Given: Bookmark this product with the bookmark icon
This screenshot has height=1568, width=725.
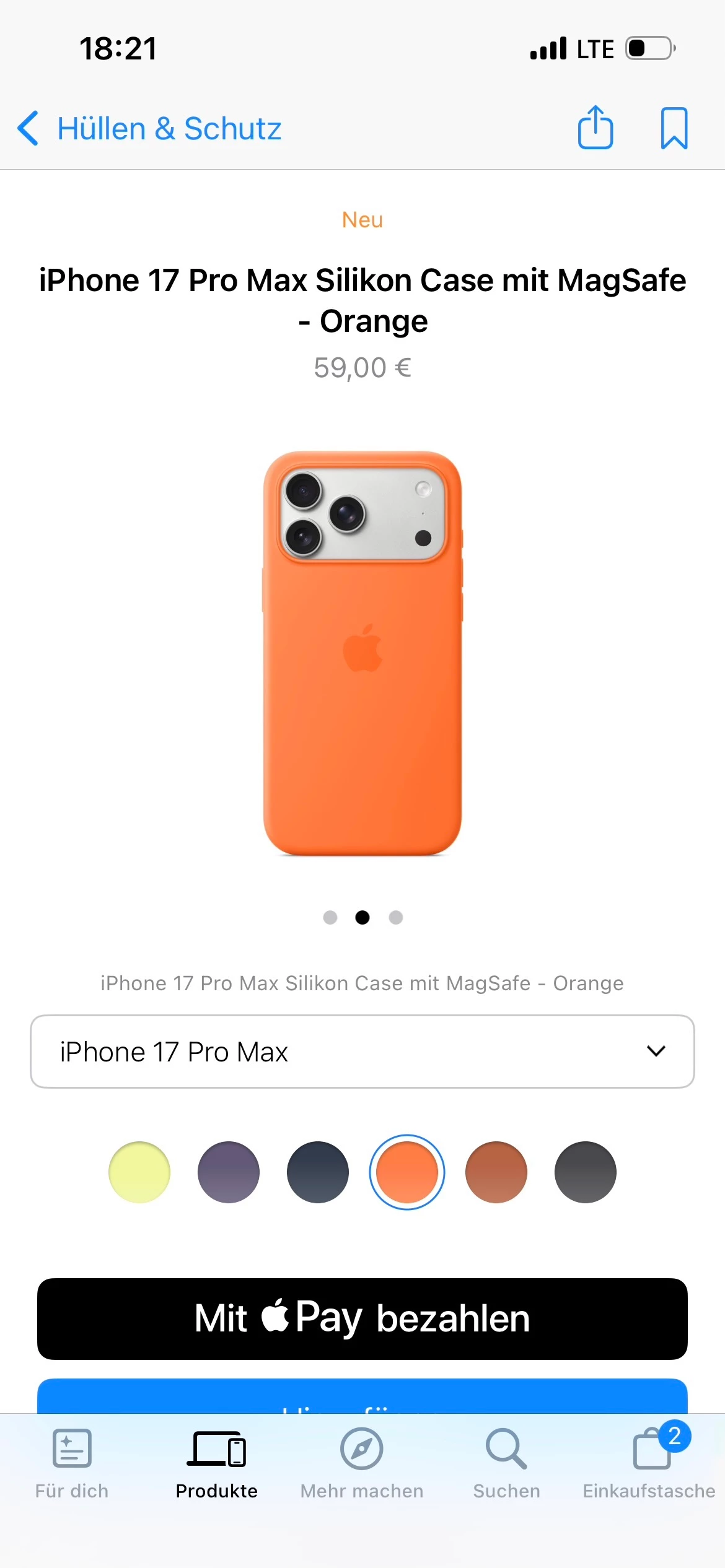Looking at the screenshot, I should (x=674, y=128).
